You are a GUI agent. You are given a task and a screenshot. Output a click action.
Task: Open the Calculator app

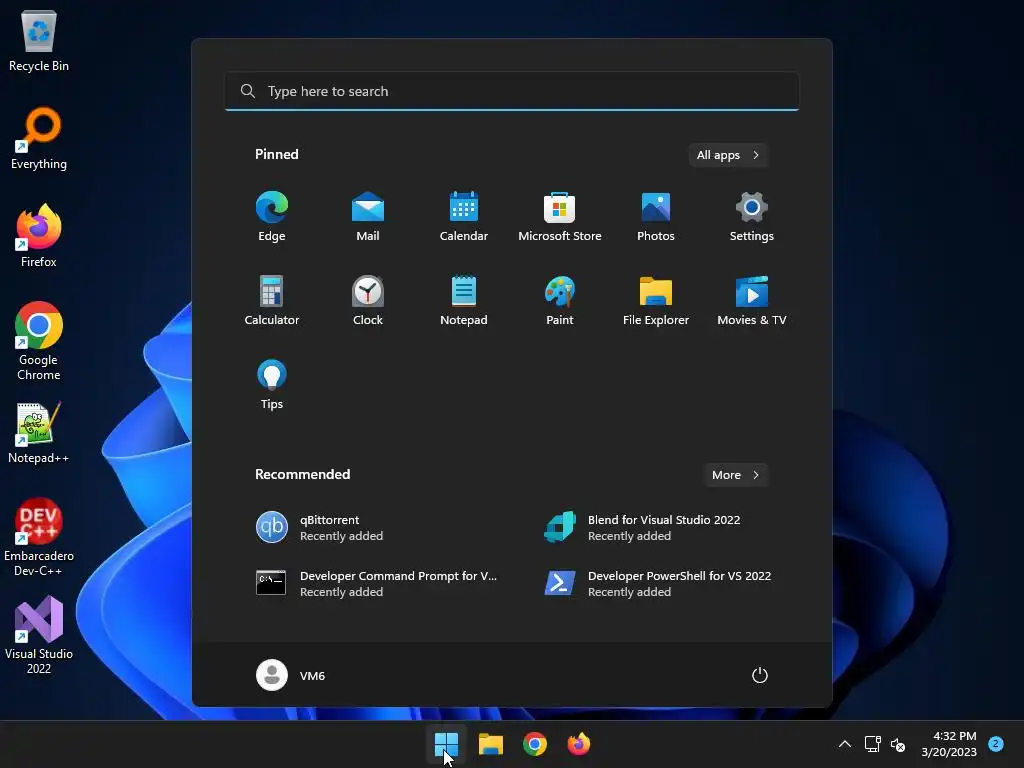tap(272, 300)
